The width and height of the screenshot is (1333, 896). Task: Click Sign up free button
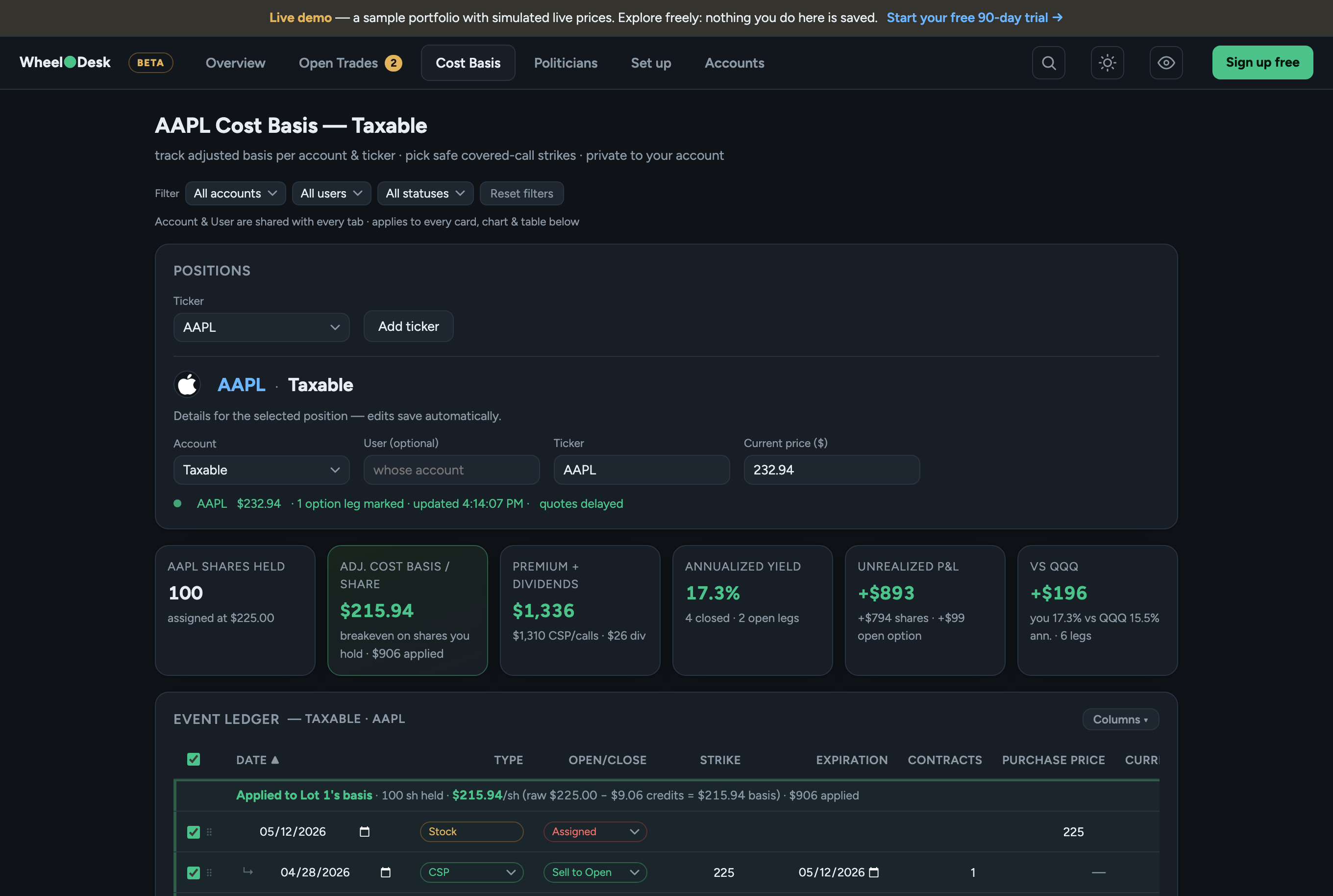[1262, 62]
